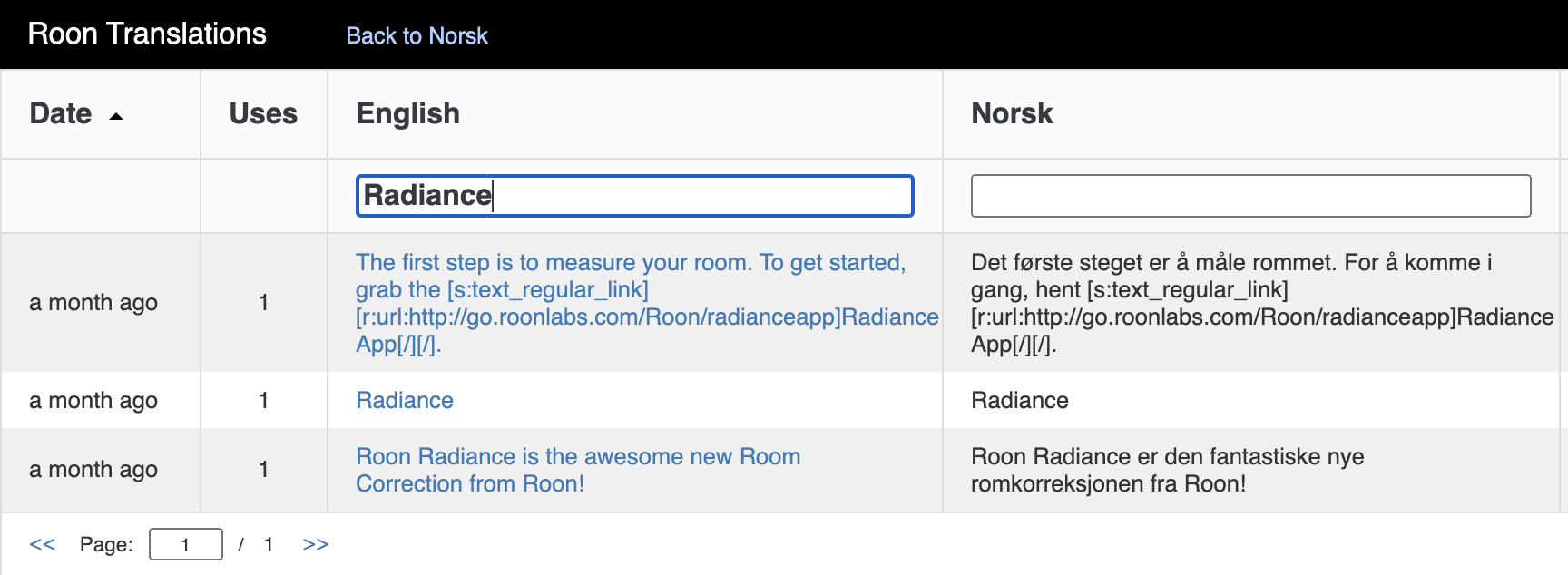
Task: Open the Roon Translations home title
Action: [x=147, y=34]
